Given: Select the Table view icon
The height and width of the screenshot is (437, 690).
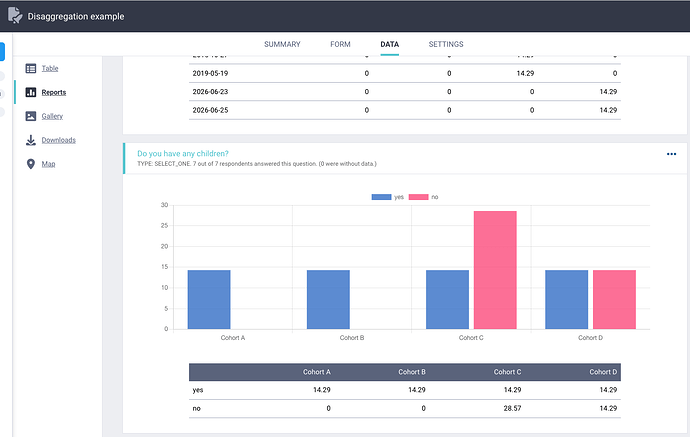Looking at the screenshot, I should 31,68.
